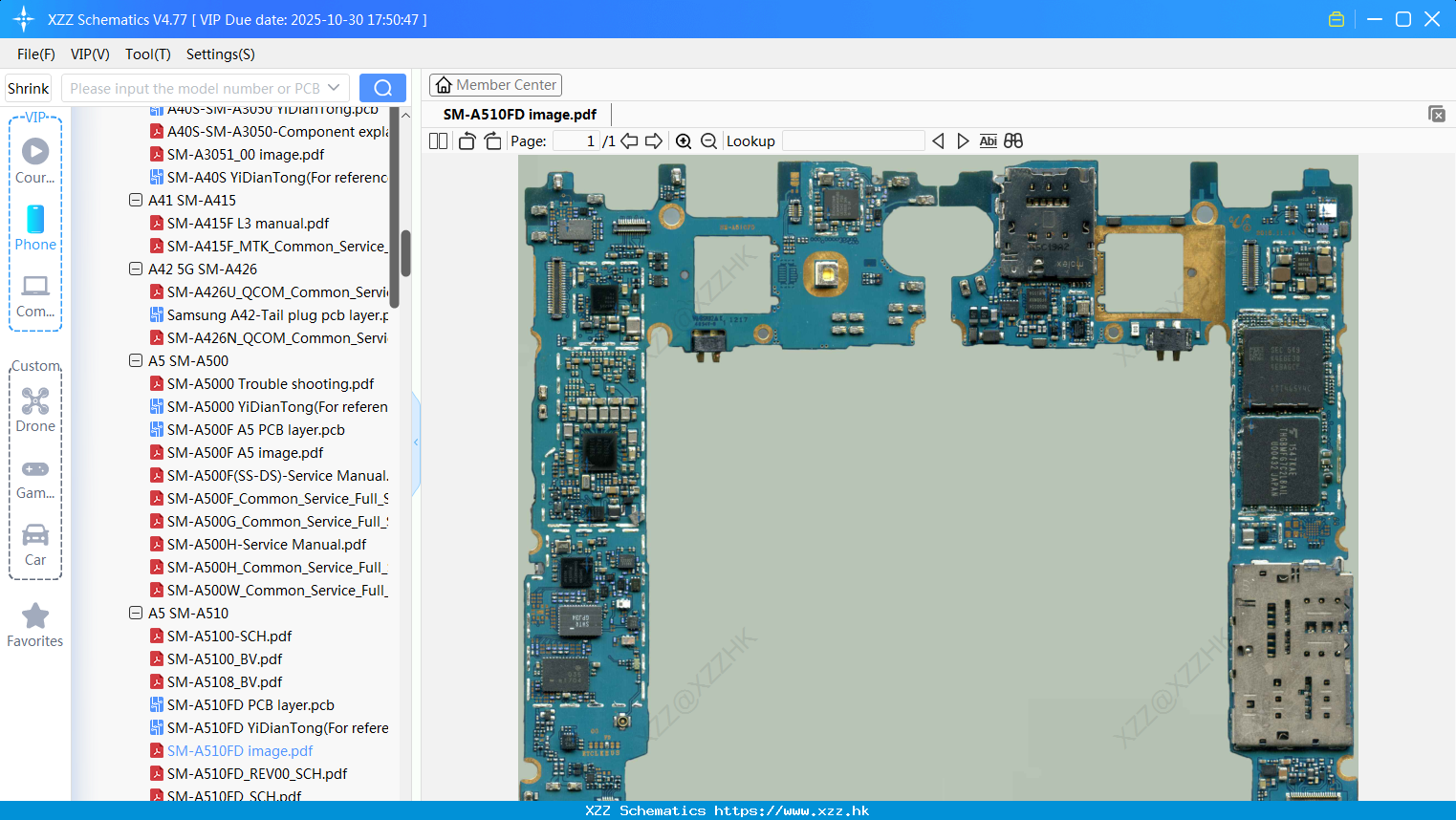Find next lookup match triangle
This screenshot has width=1456, height=820.
point(963,140)
